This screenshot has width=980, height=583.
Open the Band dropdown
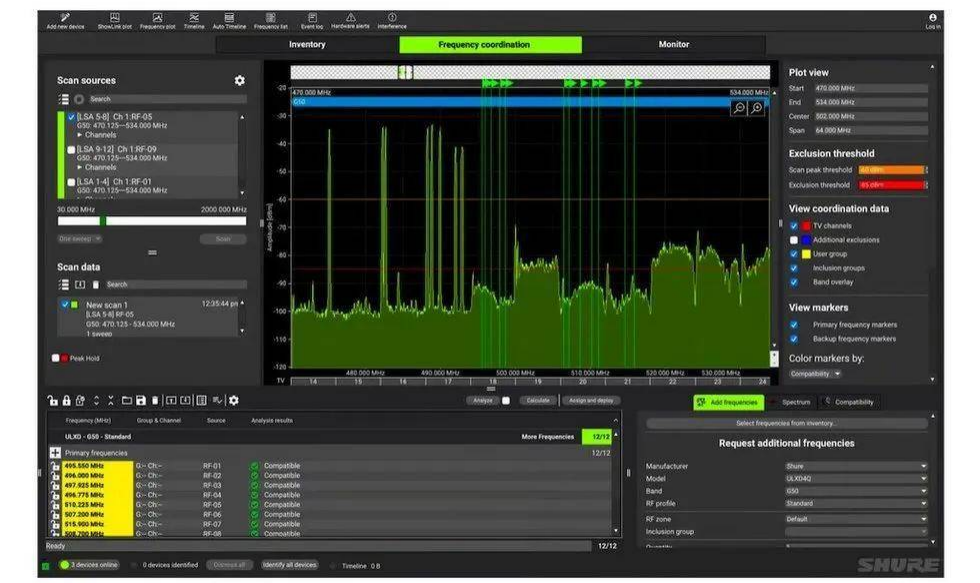click(x=856, y=491)
